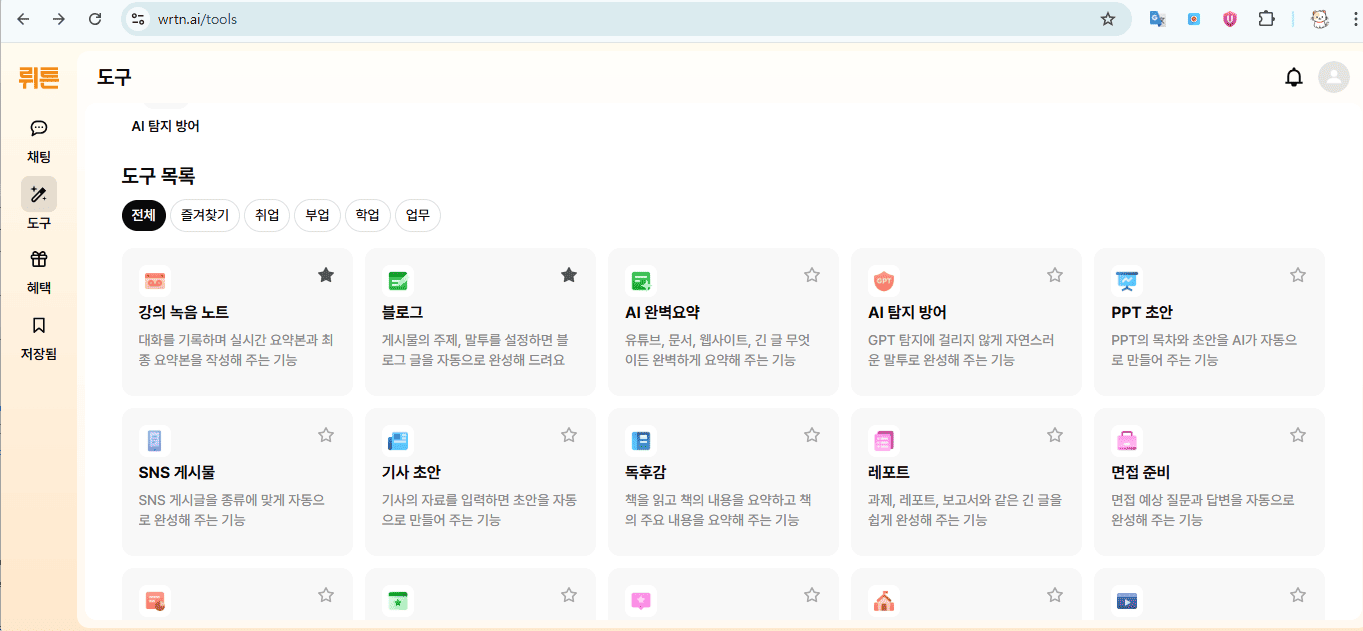The height and width of the screenshot is (631, 1363).
Task: Open the Chrome profile avatar in toolbar
Action: click(x=1319, y=19)
